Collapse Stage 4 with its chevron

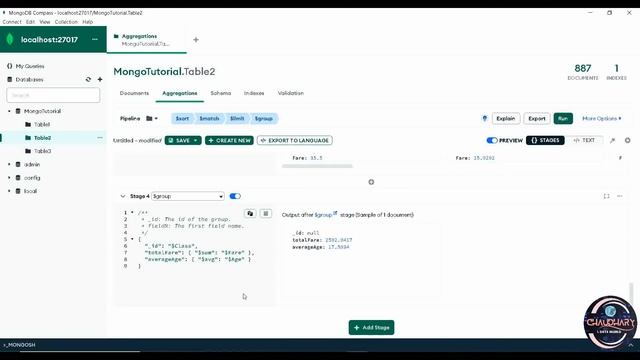tap(122, 196)
